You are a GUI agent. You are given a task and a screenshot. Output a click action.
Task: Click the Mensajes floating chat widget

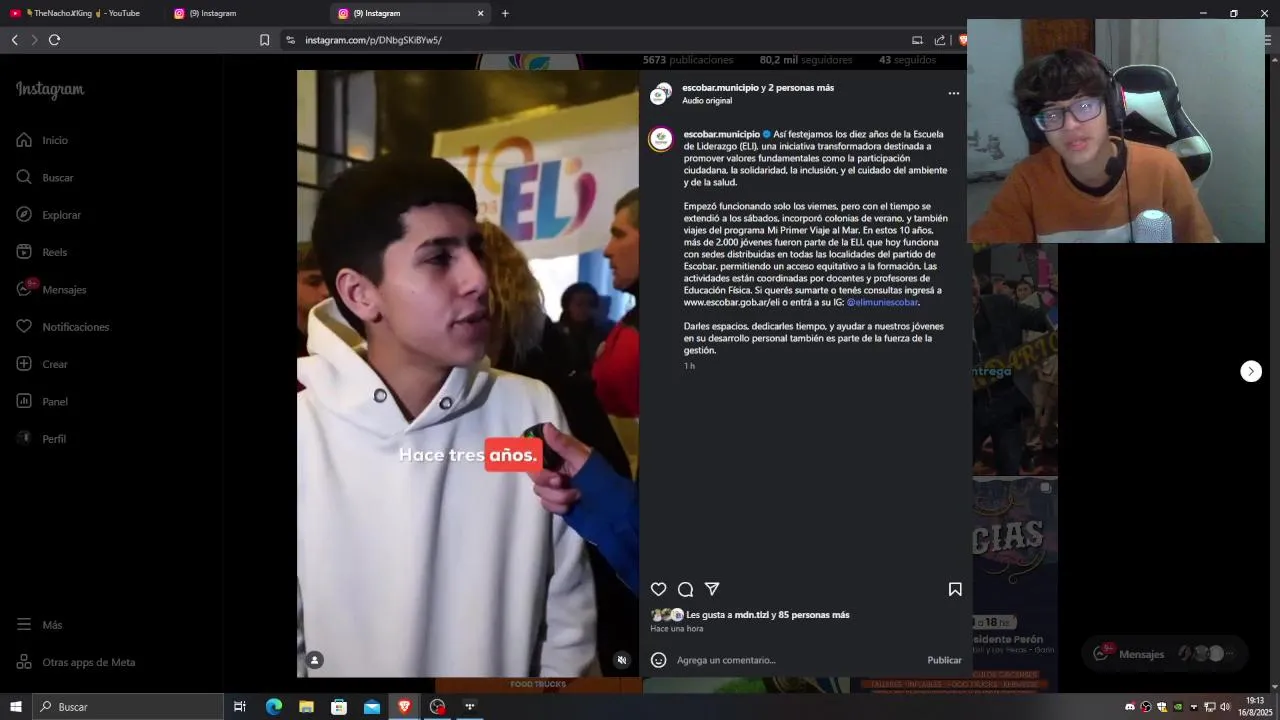(1164, 654)
